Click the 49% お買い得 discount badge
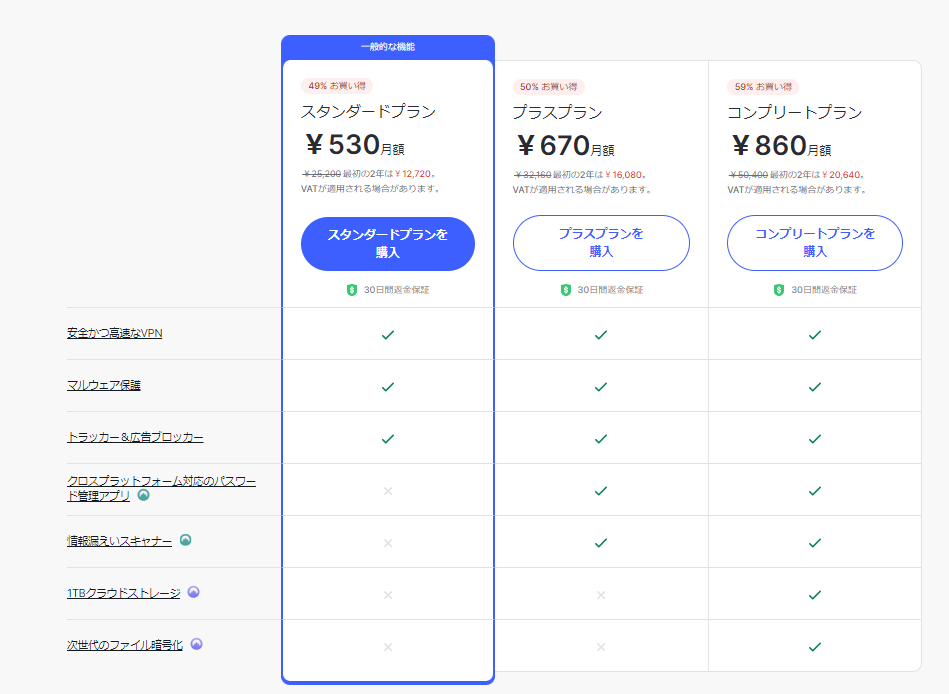Viewport: 949px width, 694px height. pos(336,86)
